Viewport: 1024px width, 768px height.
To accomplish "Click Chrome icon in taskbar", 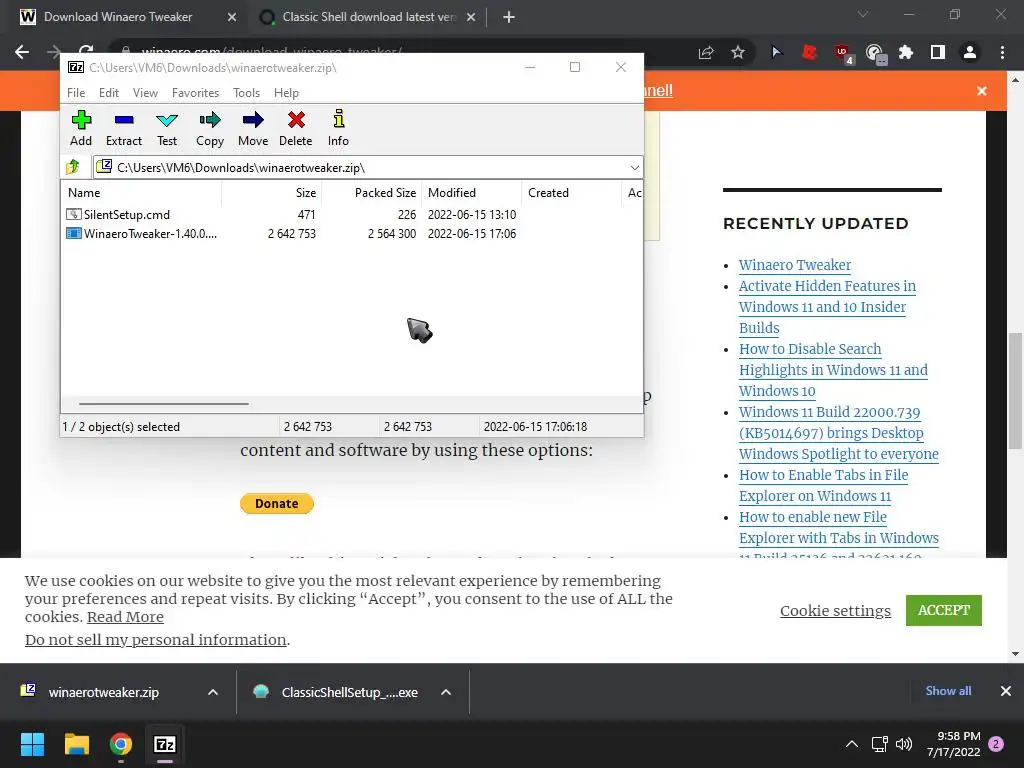I will pos(121,744).
